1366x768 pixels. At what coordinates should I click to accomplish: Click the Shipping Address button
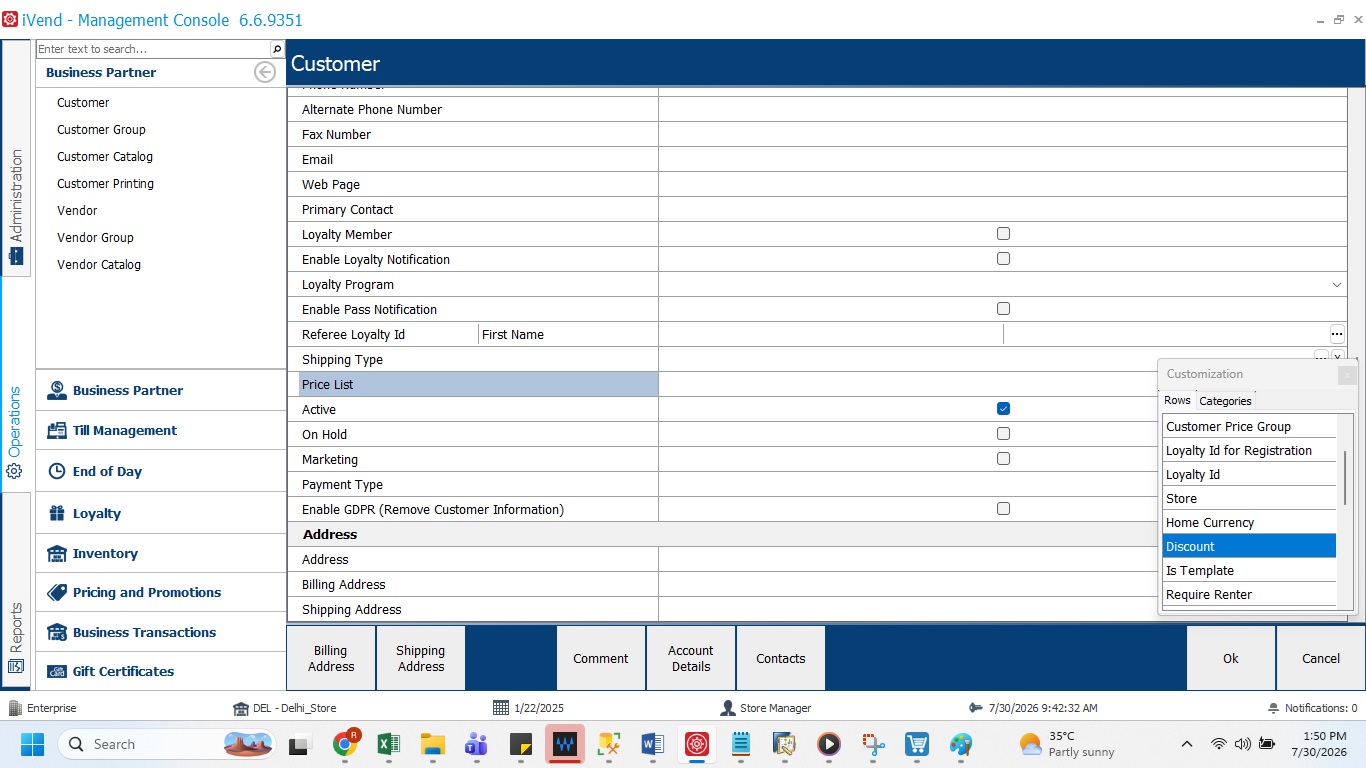(421, 658)
